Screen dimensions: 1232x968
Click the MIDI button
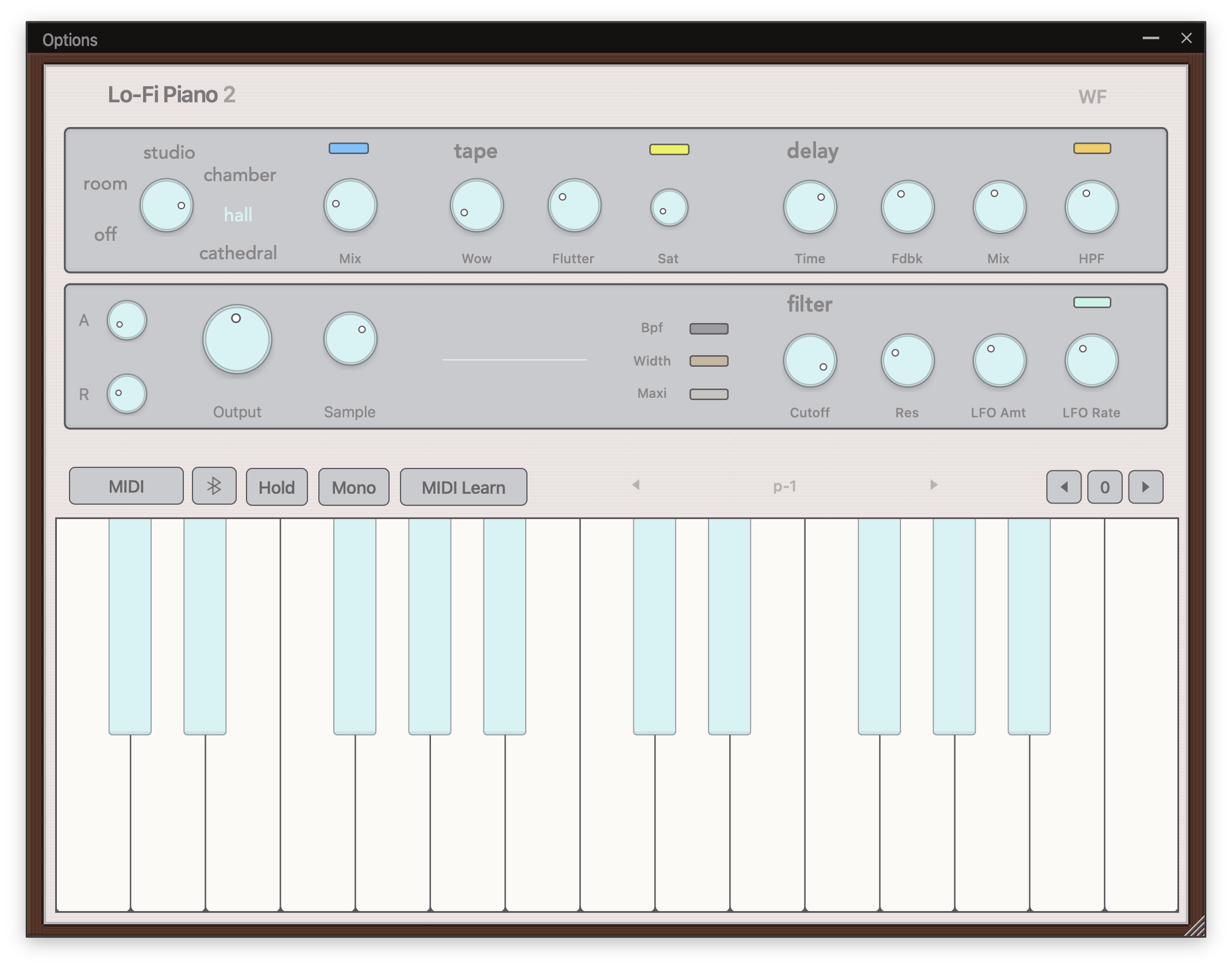tap(126, 486)
